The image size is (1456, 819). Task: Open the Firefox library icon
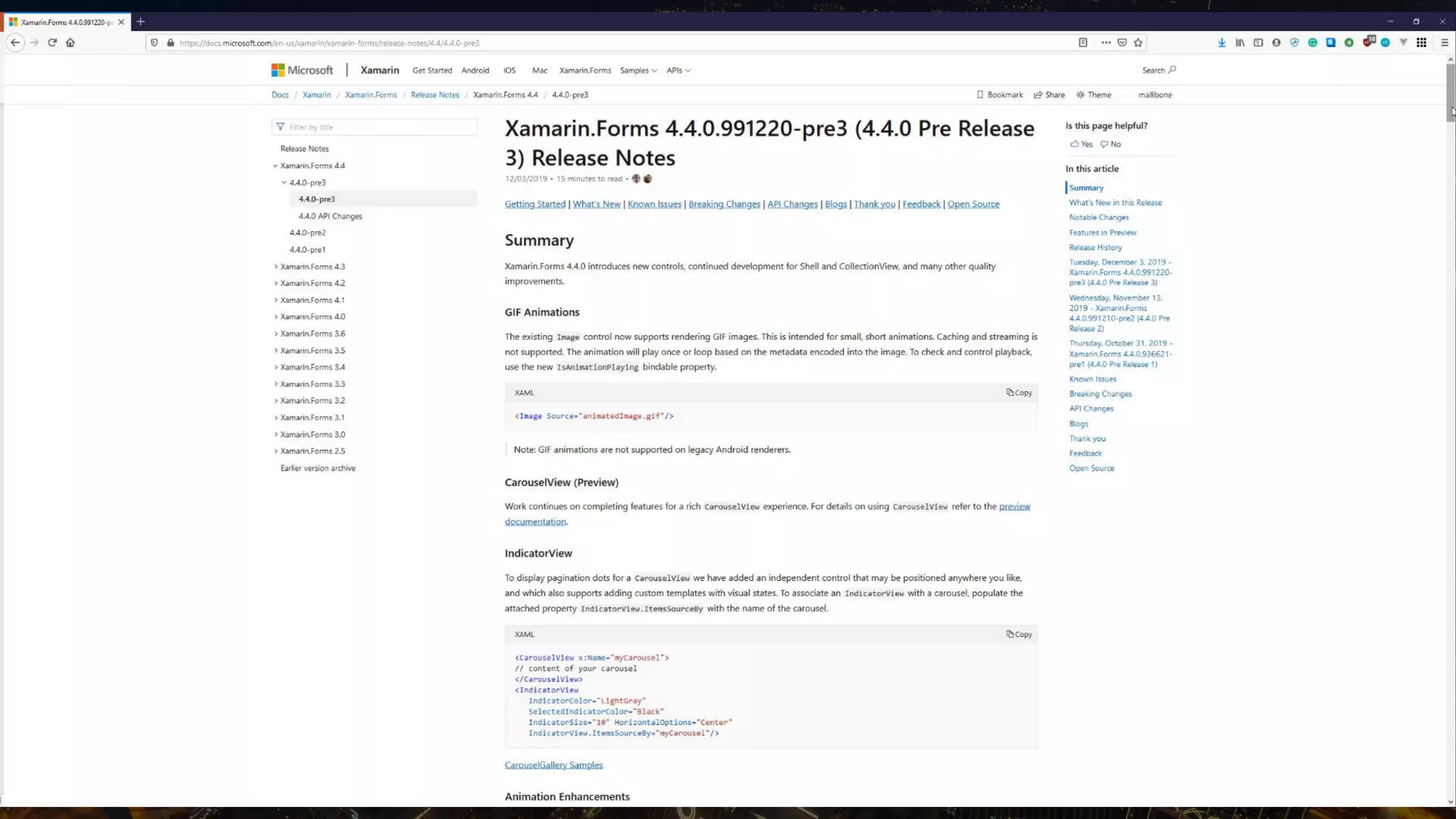[x=1240, y=43]
